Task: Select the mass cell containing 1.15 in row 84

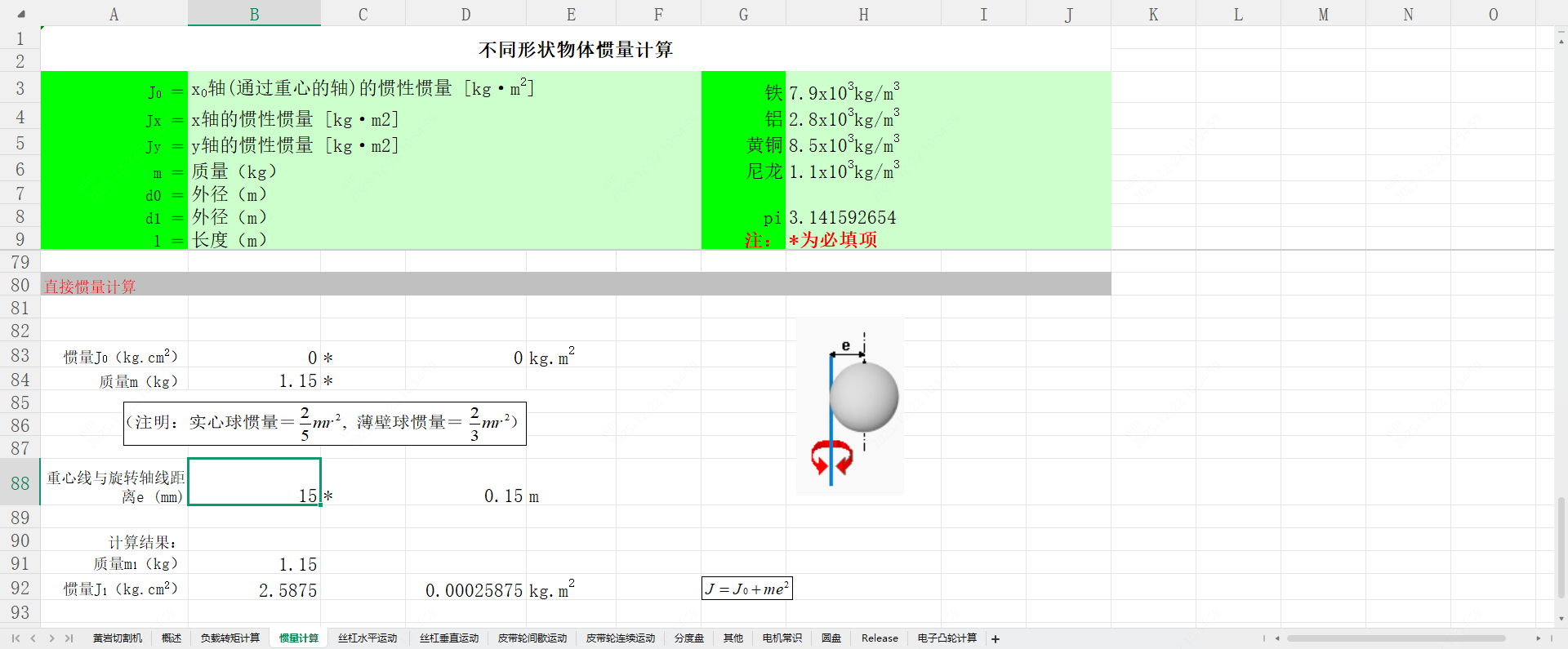Action: click(x=254, y=381)
